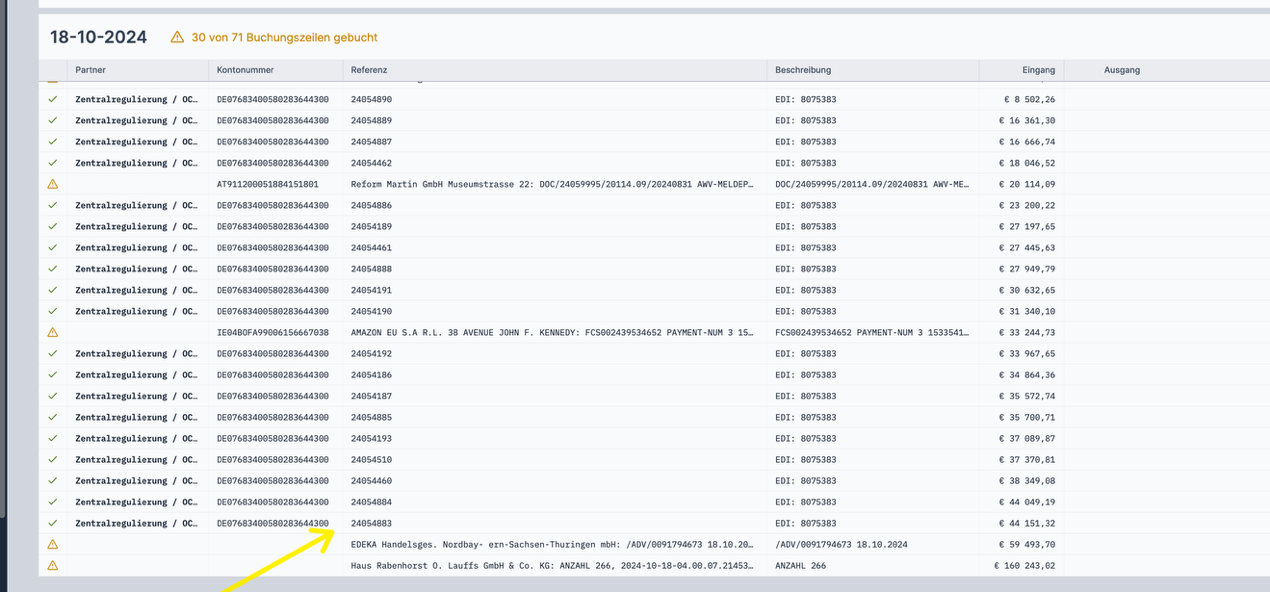1270x592 pixels.
Task: Click green checkmark for reference 24054890
Action: pos(53,99)
